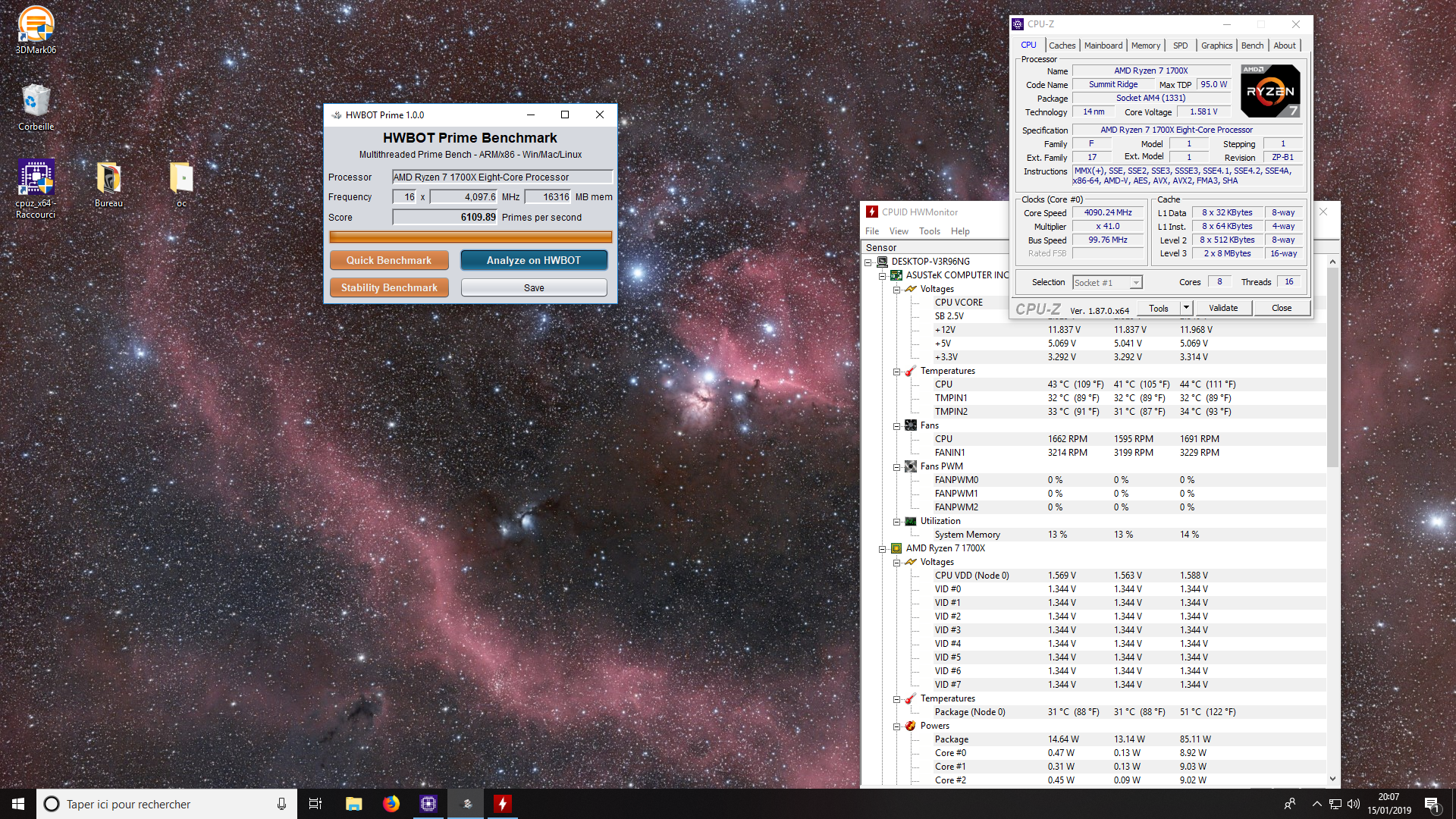Open the View menu in HWMonitor
This screenshot has height=819, width=1456.
(x=899, y=231)
